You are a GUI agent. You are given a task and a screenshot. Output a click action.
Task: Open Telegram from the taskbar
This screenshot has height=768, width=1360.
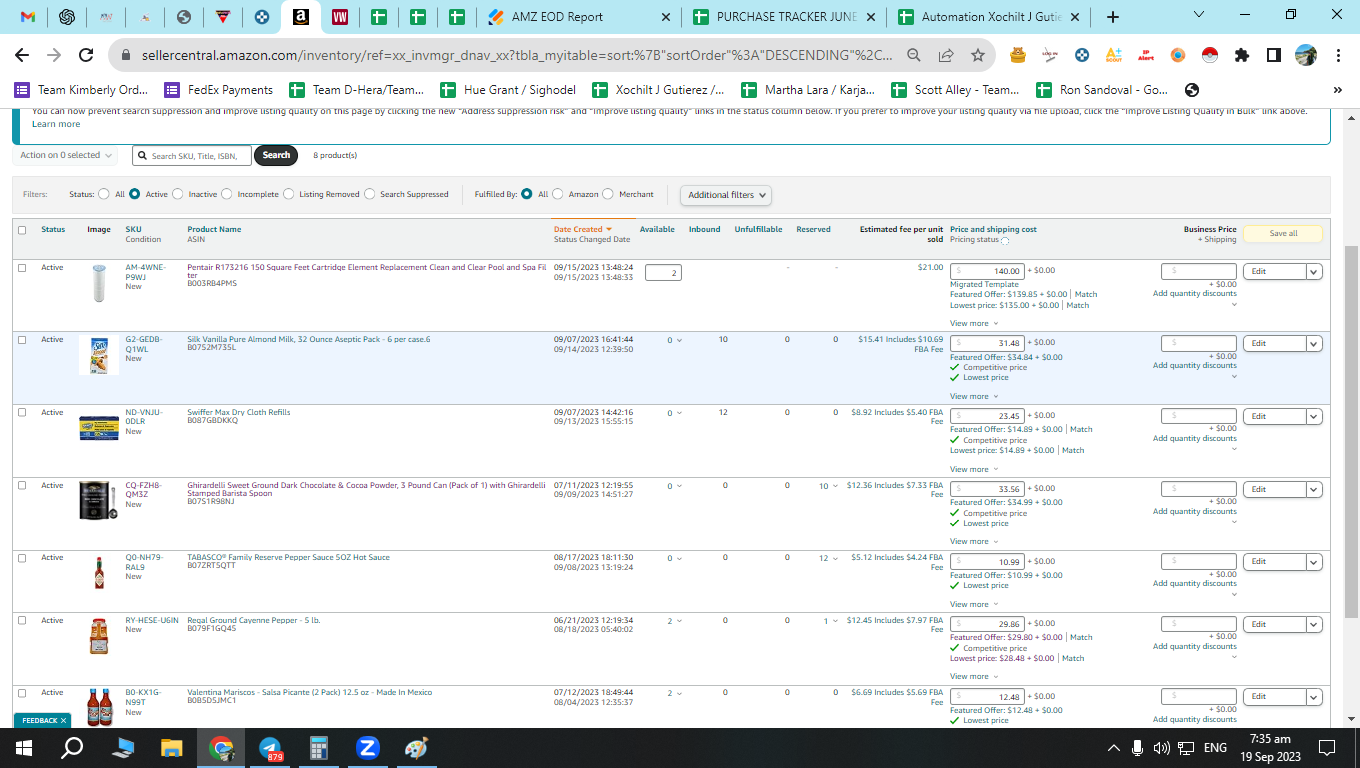(270, 748)
